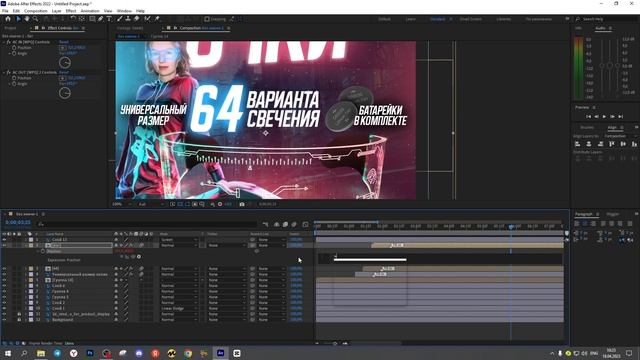Expand the Background layer twirl arrow
The width and height of the screenshot is (640, 360).
tap(26, 320)
